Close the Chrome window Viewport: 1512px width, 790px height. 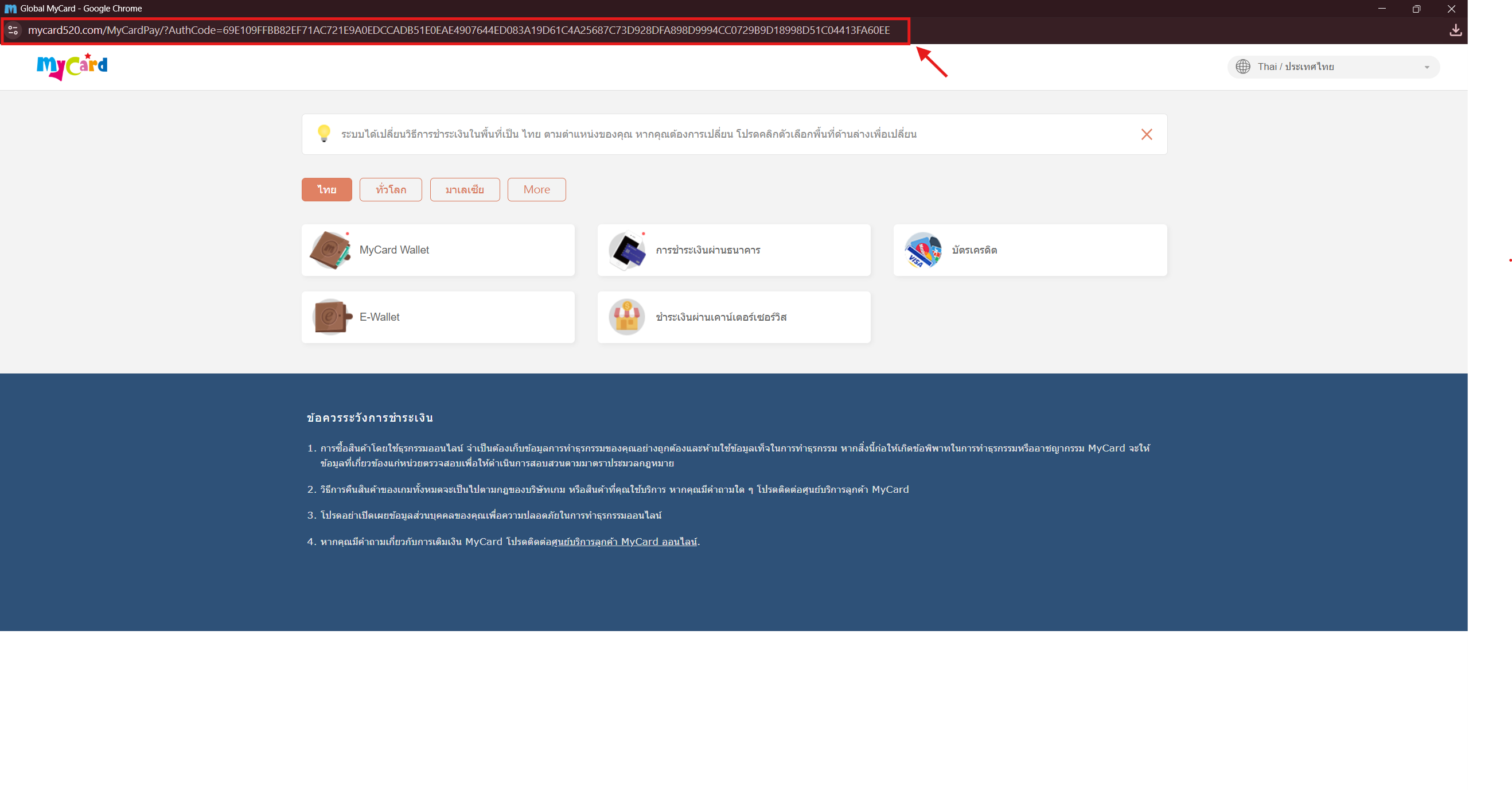(1451, 9)
